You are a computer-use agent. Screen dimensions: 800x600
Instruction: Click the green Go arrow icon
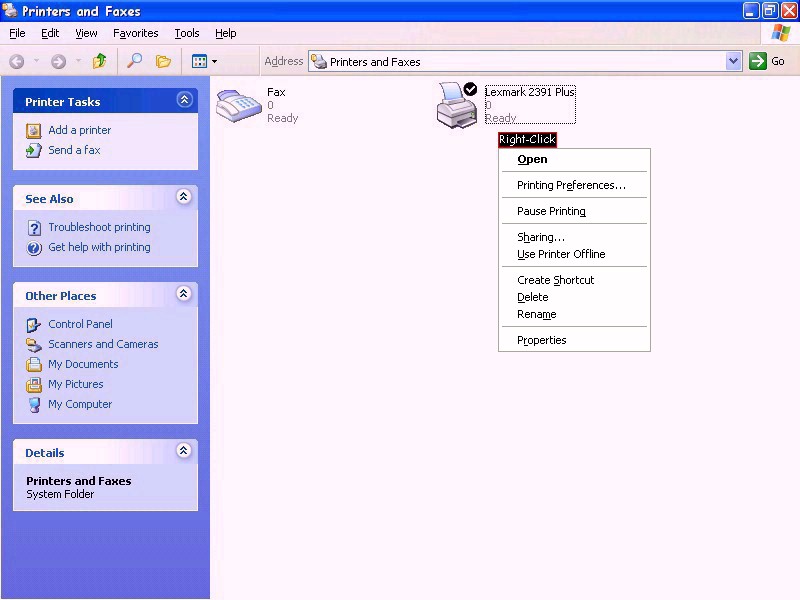(x=758, y=61)
